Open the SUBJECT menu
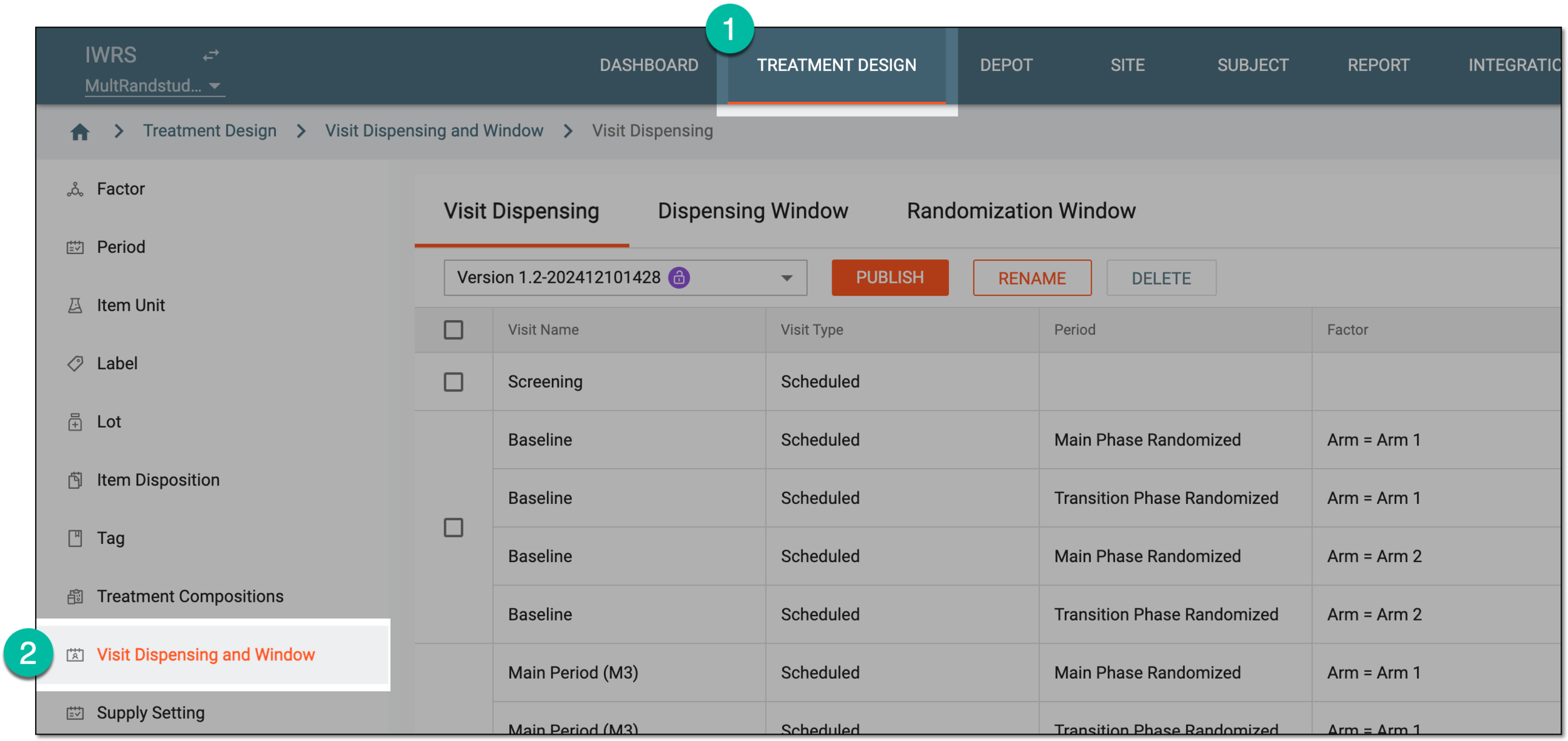Viewport: 1568px width, 741px height. 1253,65
